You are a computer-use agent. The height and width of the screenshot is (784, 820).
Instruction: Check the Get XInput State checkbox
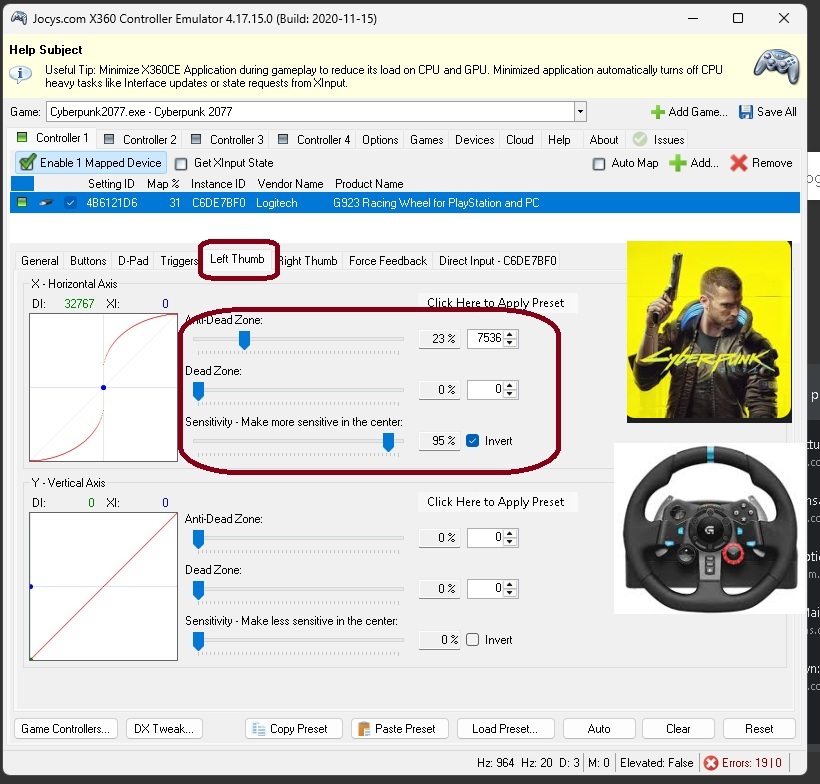click(181, 164)
